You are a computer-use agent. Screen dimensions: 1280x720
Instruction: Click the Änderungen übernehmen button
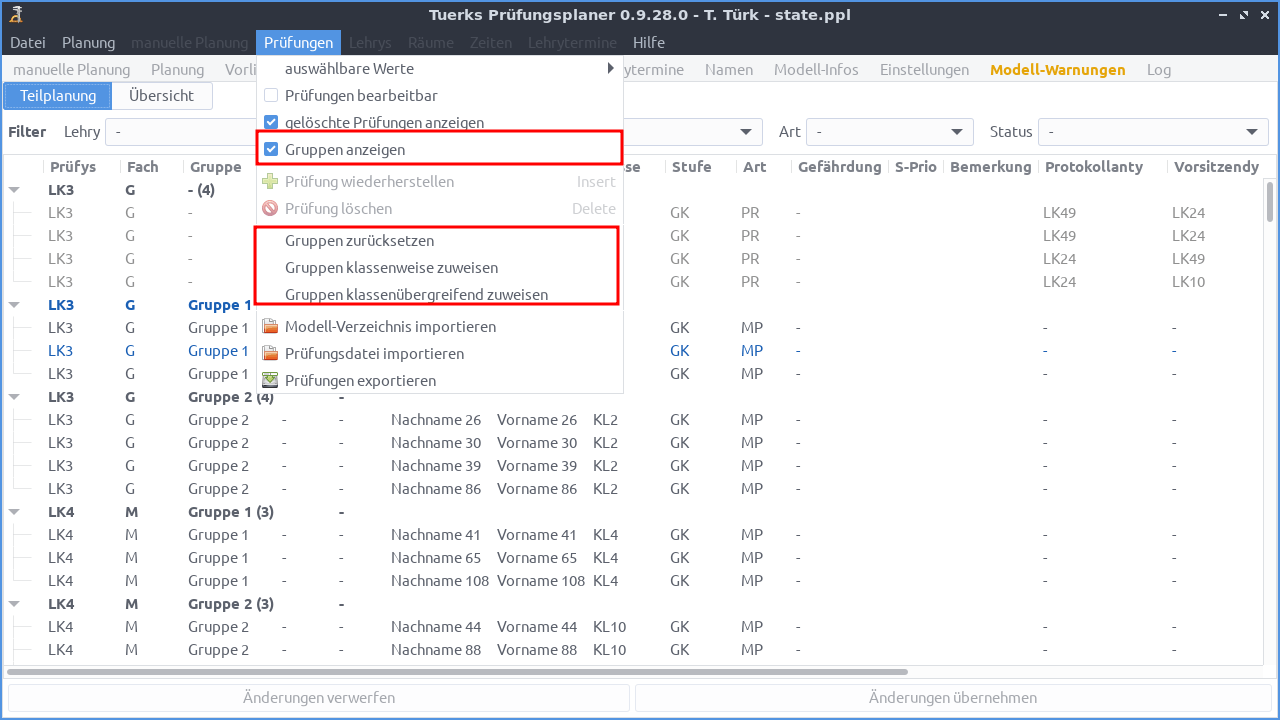pos(953,697)
